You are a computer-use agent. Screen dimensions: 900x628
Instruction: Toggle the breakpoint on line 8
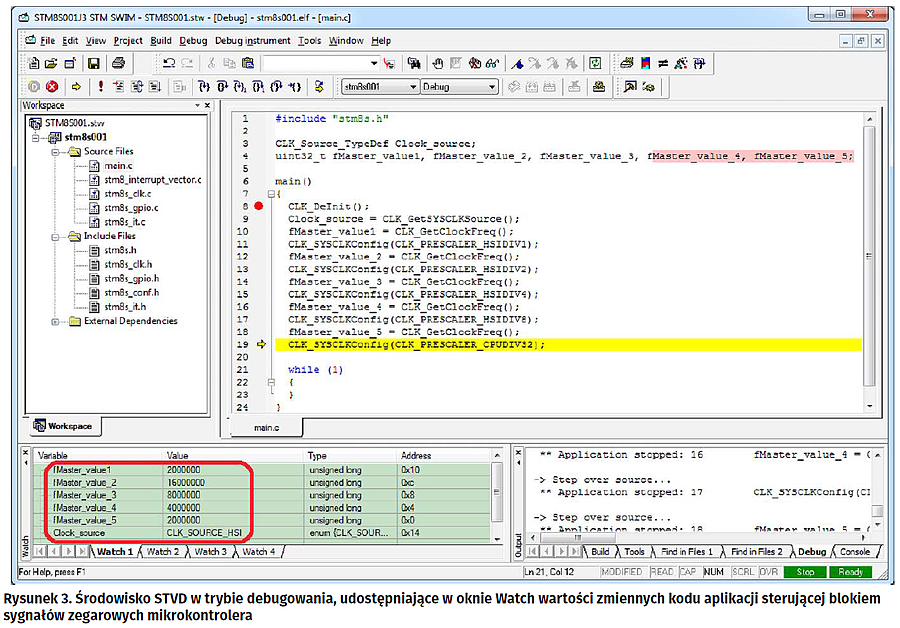tap(258, 206)
